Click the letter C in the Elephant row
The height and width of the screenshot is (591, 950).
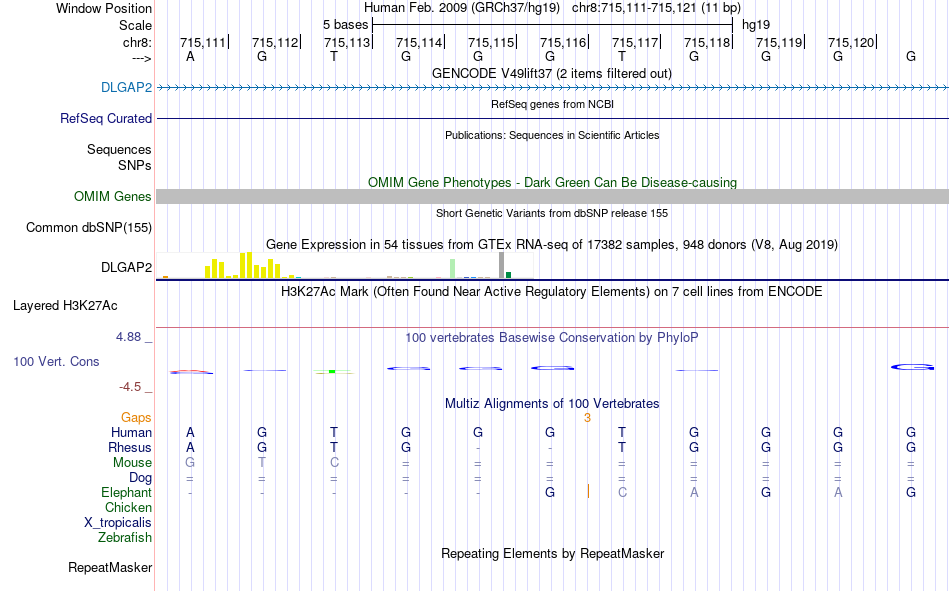click(x=622, y=492)
